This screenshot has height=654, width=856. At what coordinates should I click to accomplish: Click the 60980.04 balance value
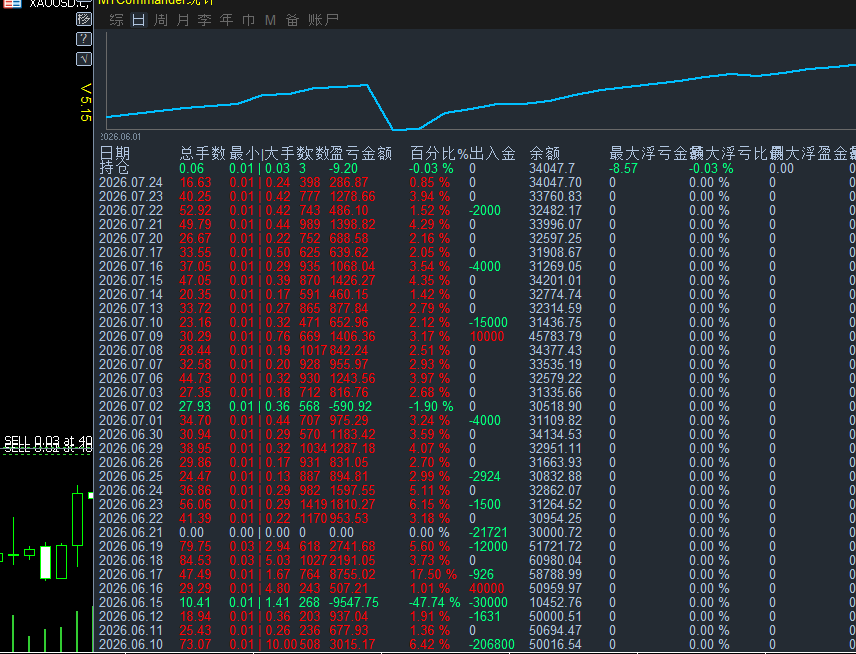[x=556, y=561]
